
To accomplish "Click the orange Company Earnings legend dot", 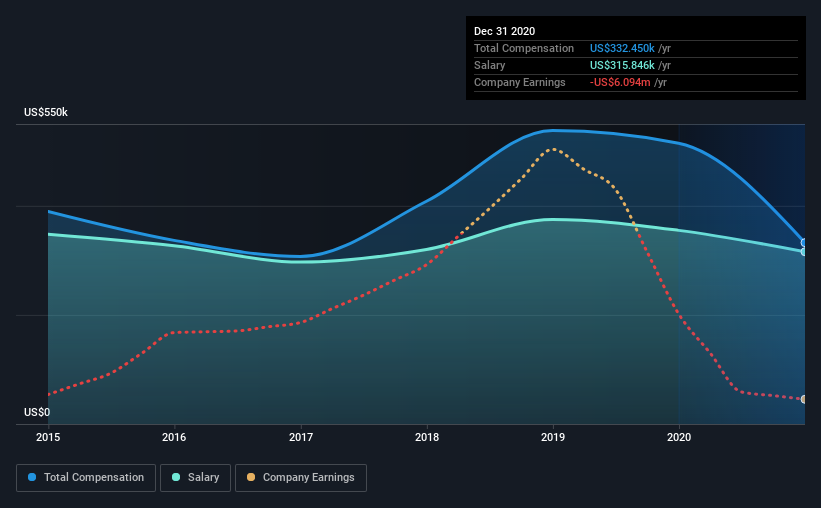I will point(251,477).
